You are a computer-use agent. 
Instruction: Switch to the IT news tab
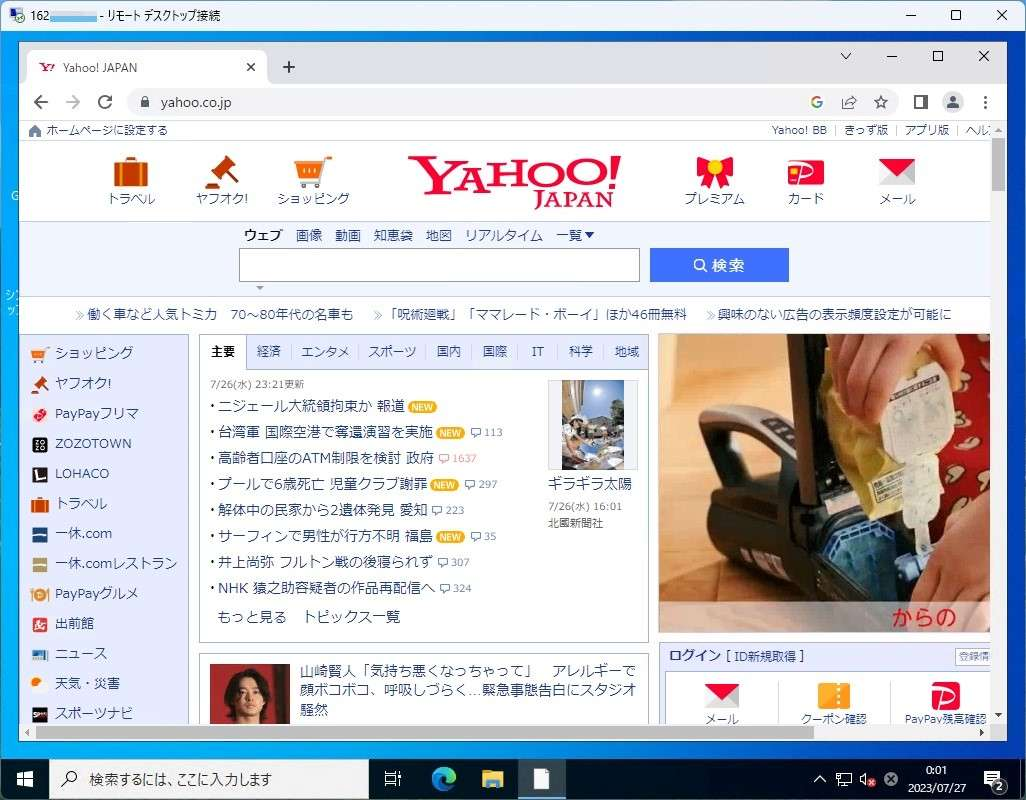tap(537, 351)
